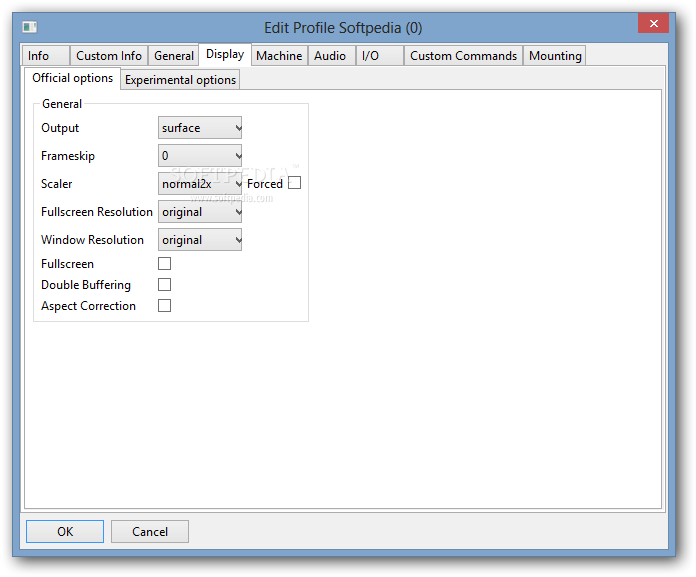Expand the Frameskip dropdown
Viewport: 696px width, 577px height.
click(x=200, y=156)
